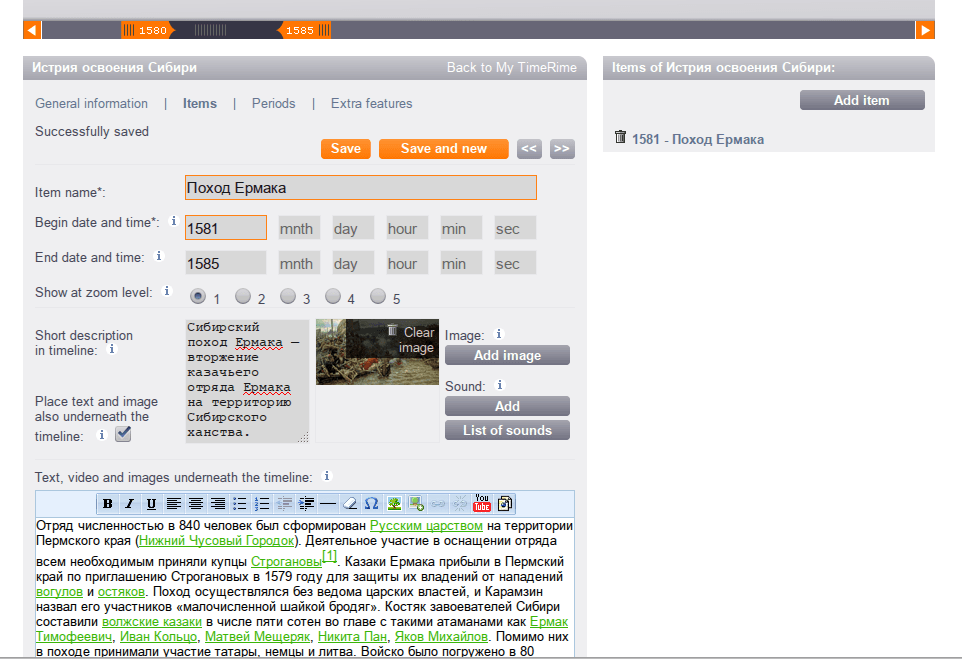Insert a special character with the Omega icon
Viewport: 962px width, 659px height.
[x=371, y=503]
